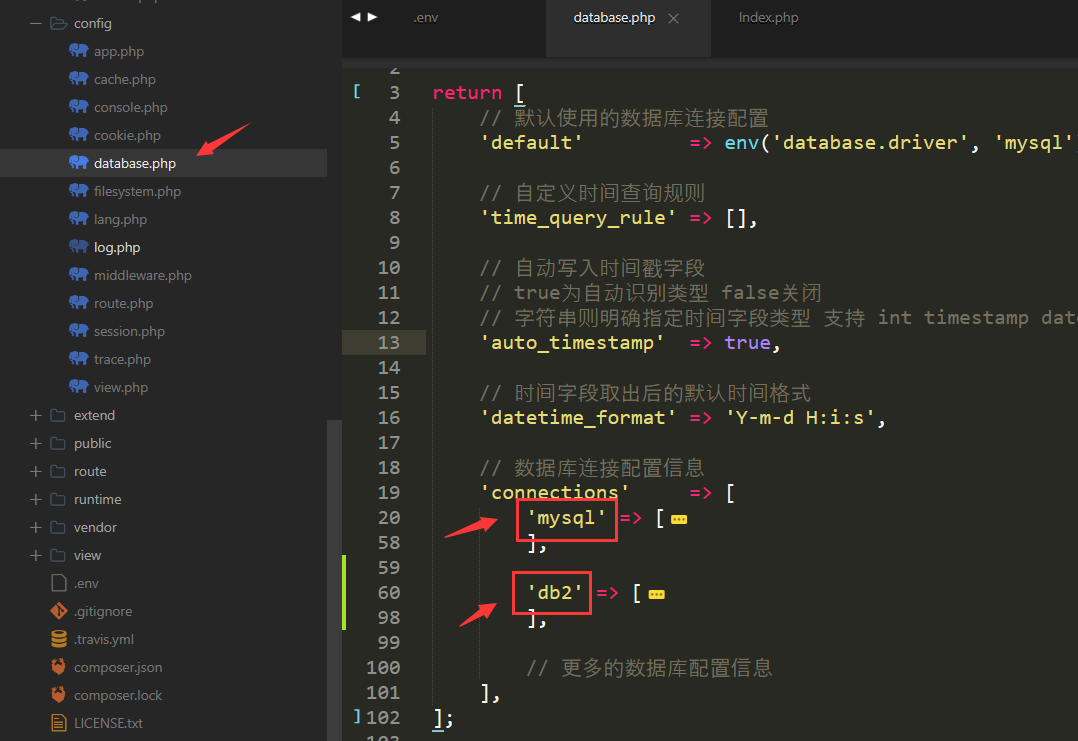Expand the route folder

(x=36, y=471)
